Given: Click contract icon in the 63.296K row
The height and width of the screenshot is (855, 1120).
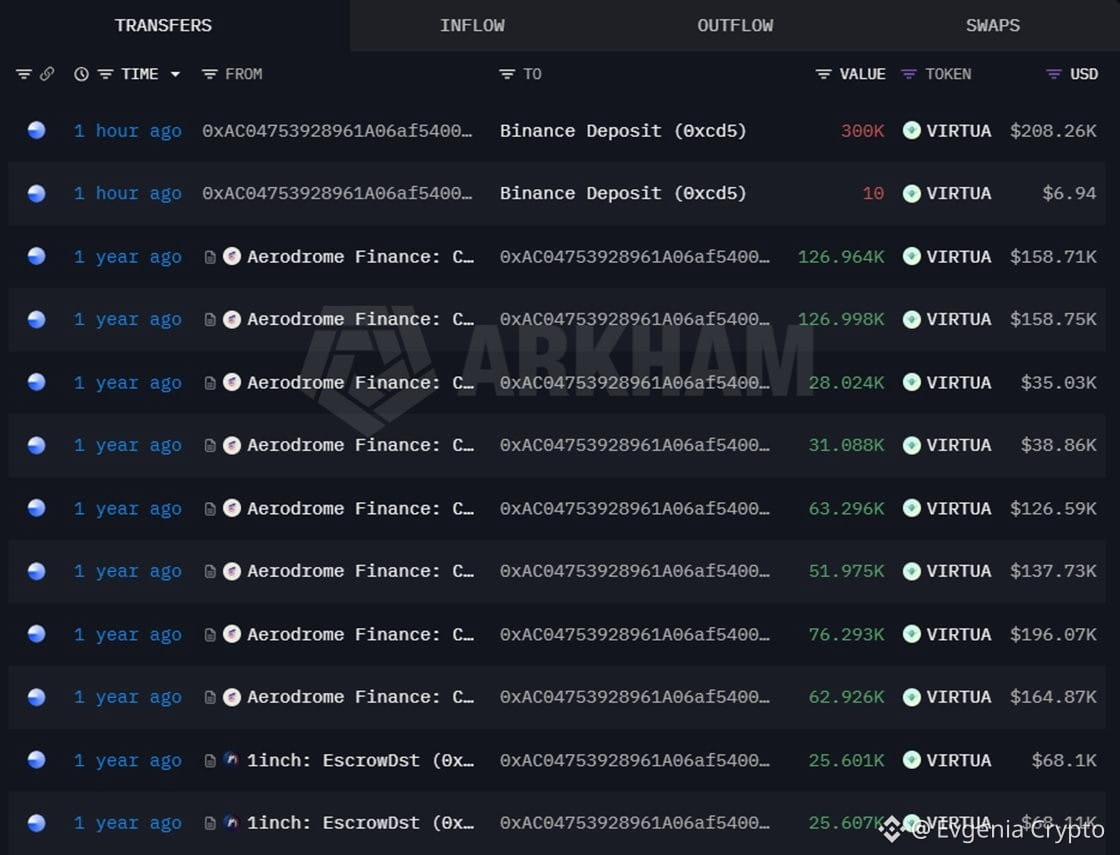Looking at the screenshot, I should 210,509.
